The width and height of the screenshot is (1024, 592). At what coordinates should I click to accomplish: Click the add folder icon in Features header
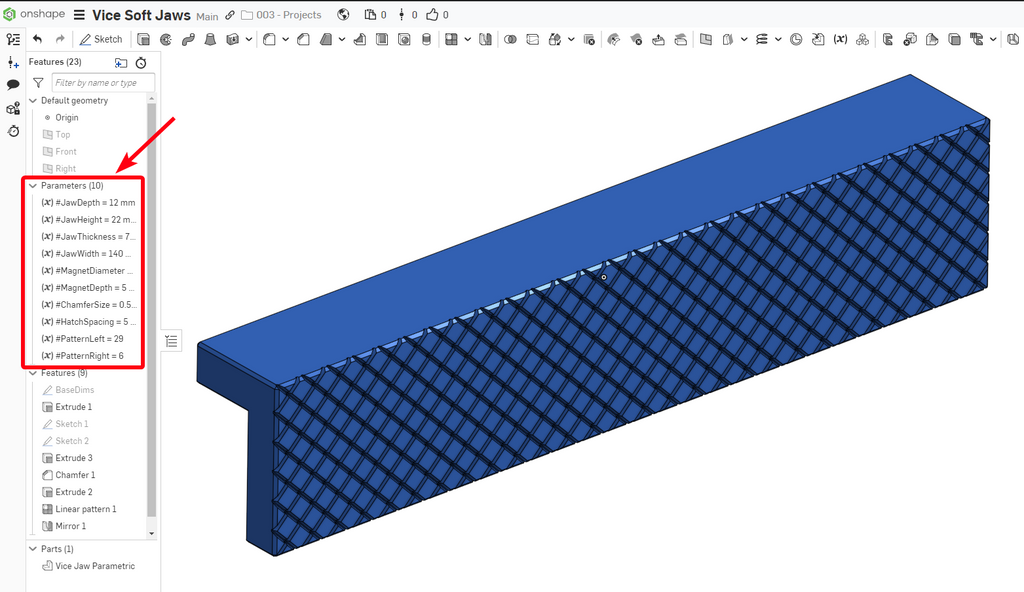[x=121, y=63]
